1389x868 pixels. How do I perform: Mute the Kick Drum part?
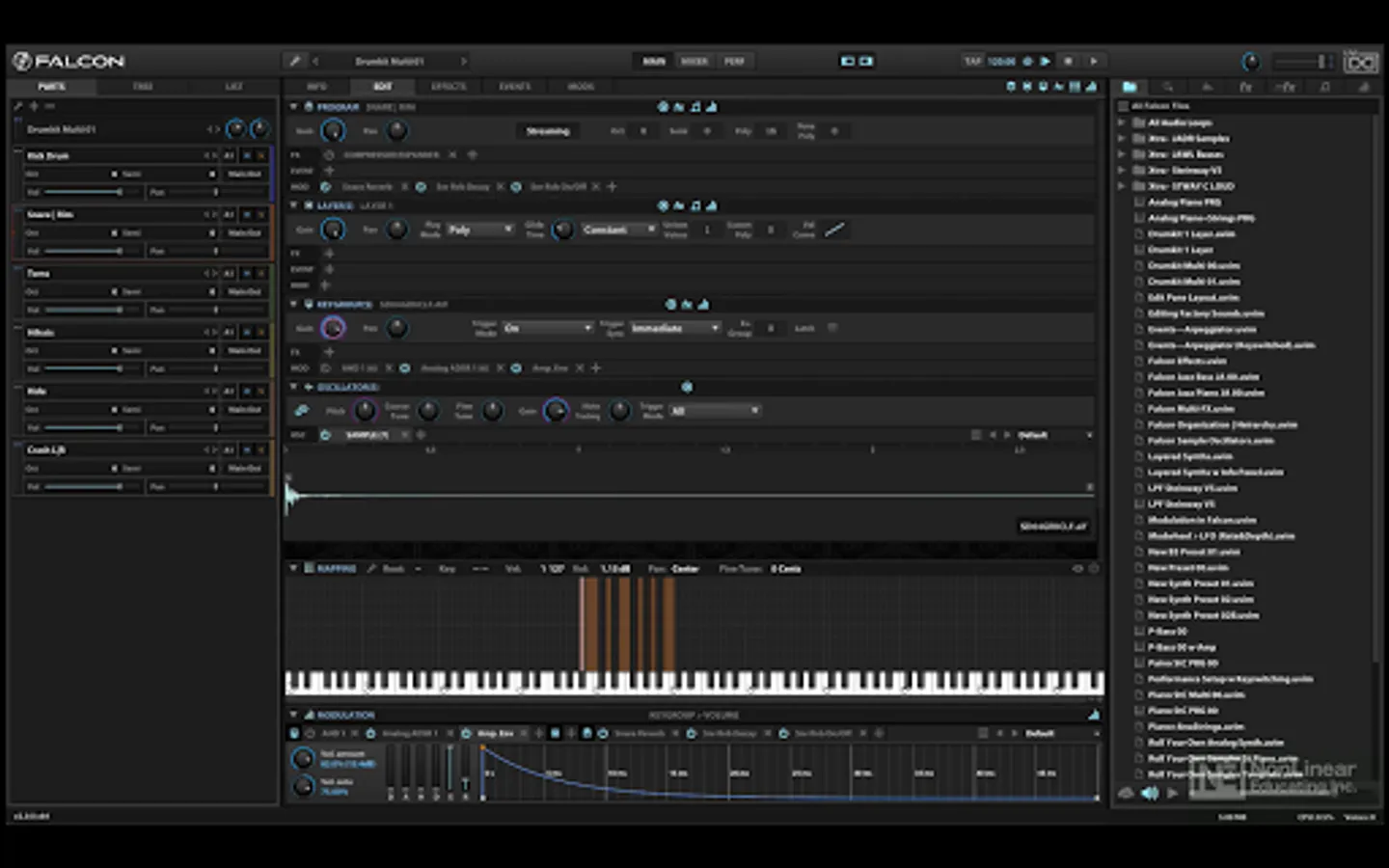[247, 155]
